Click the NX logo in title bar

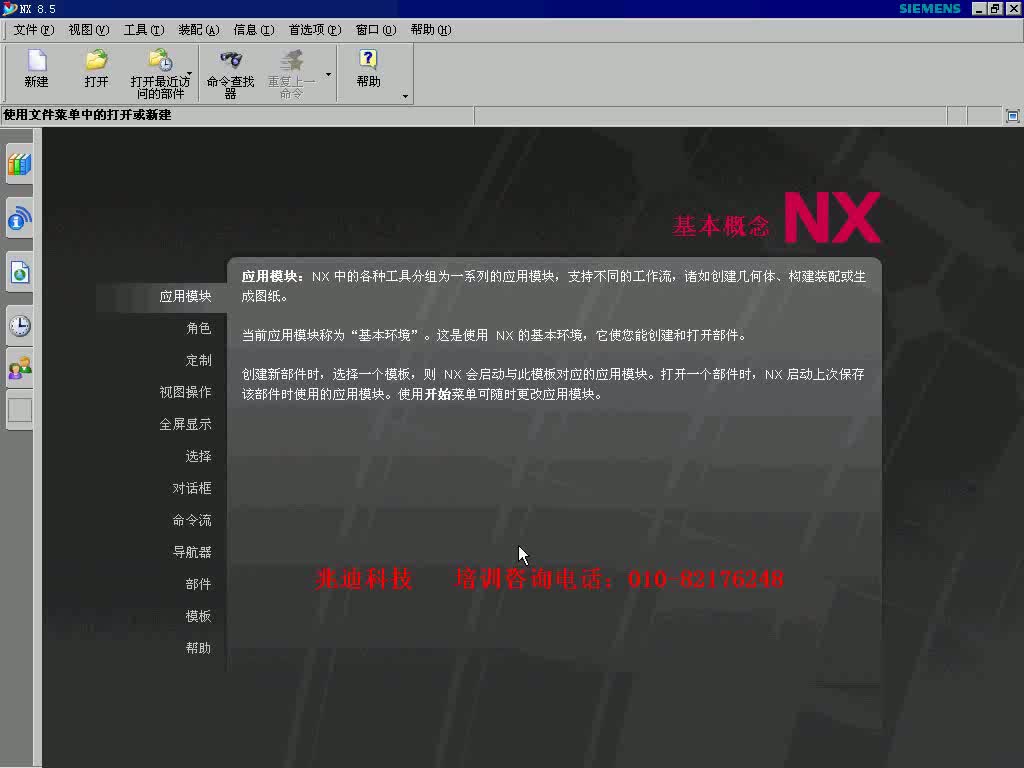point(9,8)
